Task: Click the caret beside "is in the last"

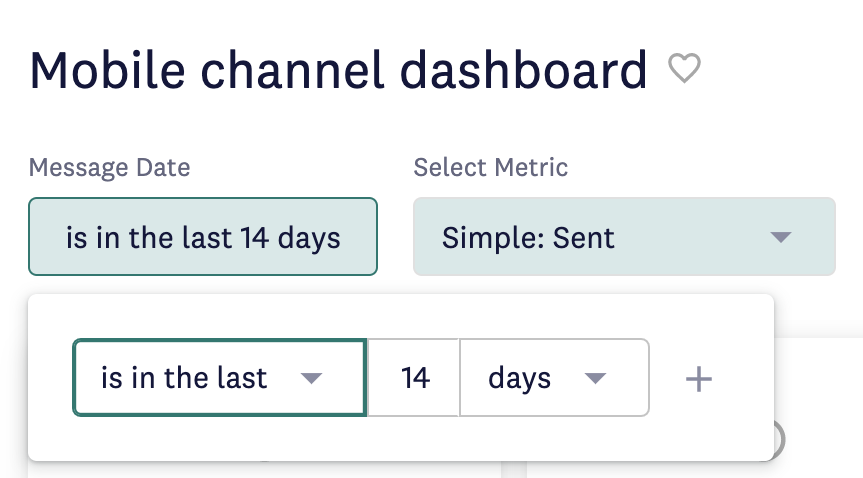Action: pos(311,378)
